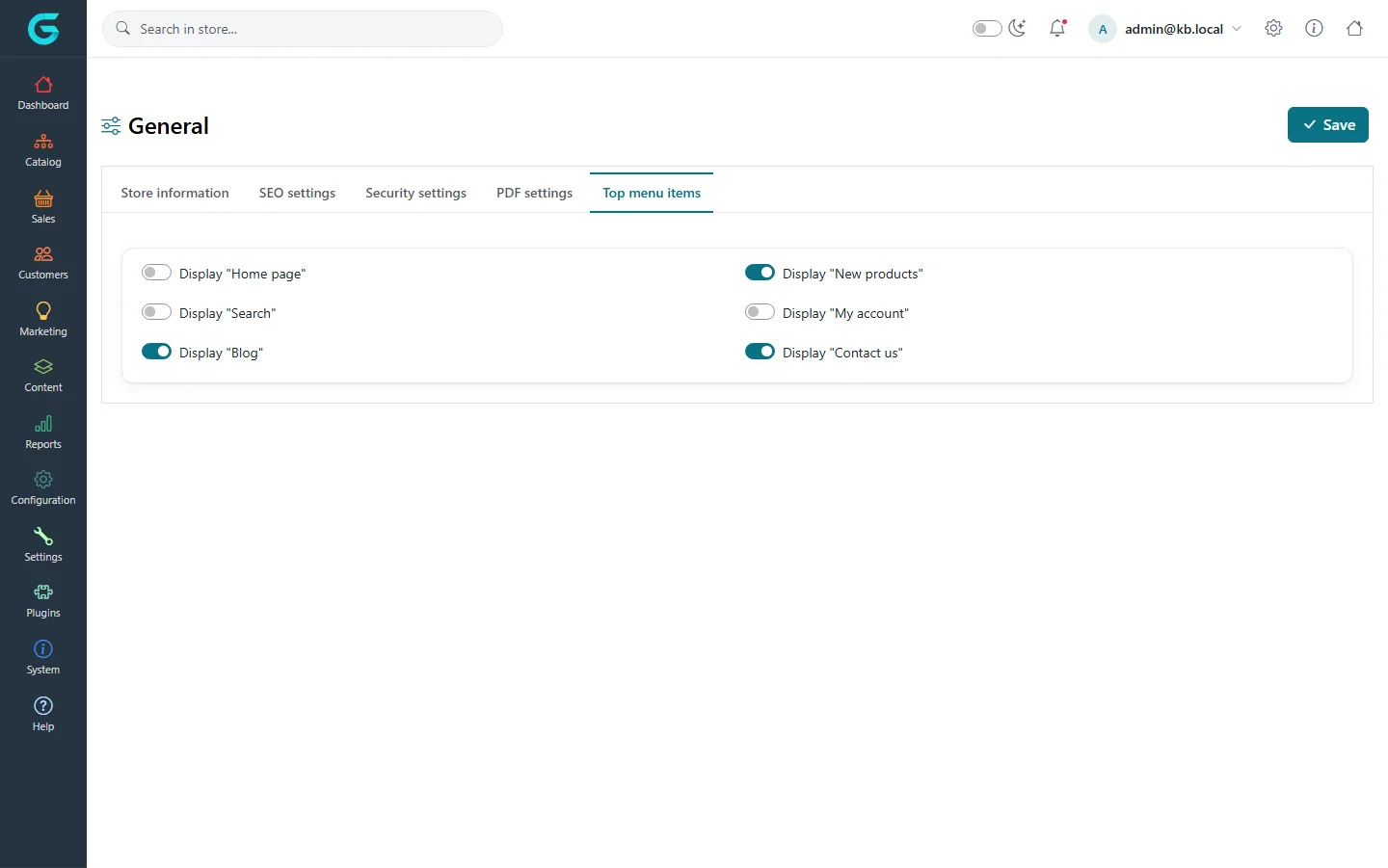Enable the Display "Search" toggle
Viewport: 1388px width, 868px height.
[x=156, y=312]
